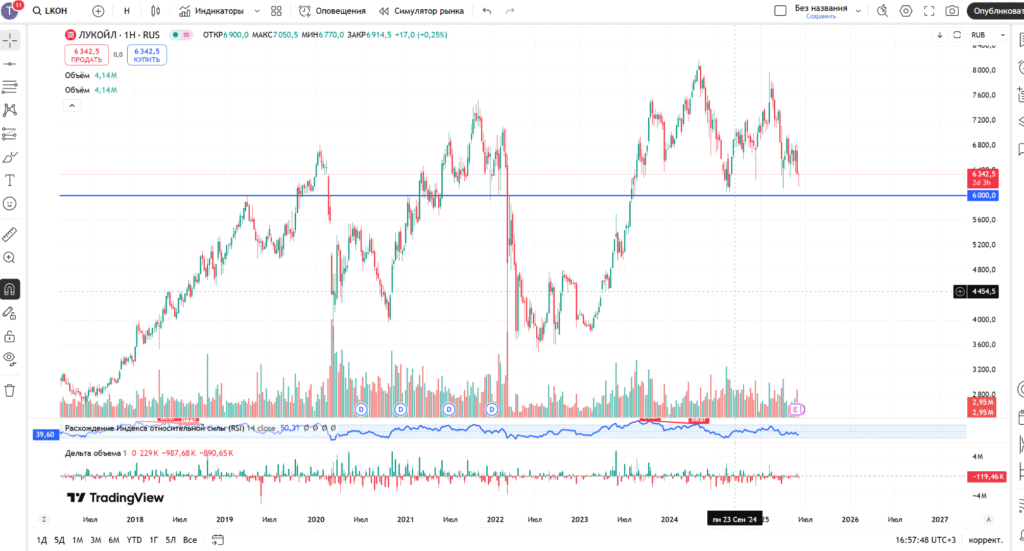Select the YTD date range
1024x551 pixels.
(134, 540)
